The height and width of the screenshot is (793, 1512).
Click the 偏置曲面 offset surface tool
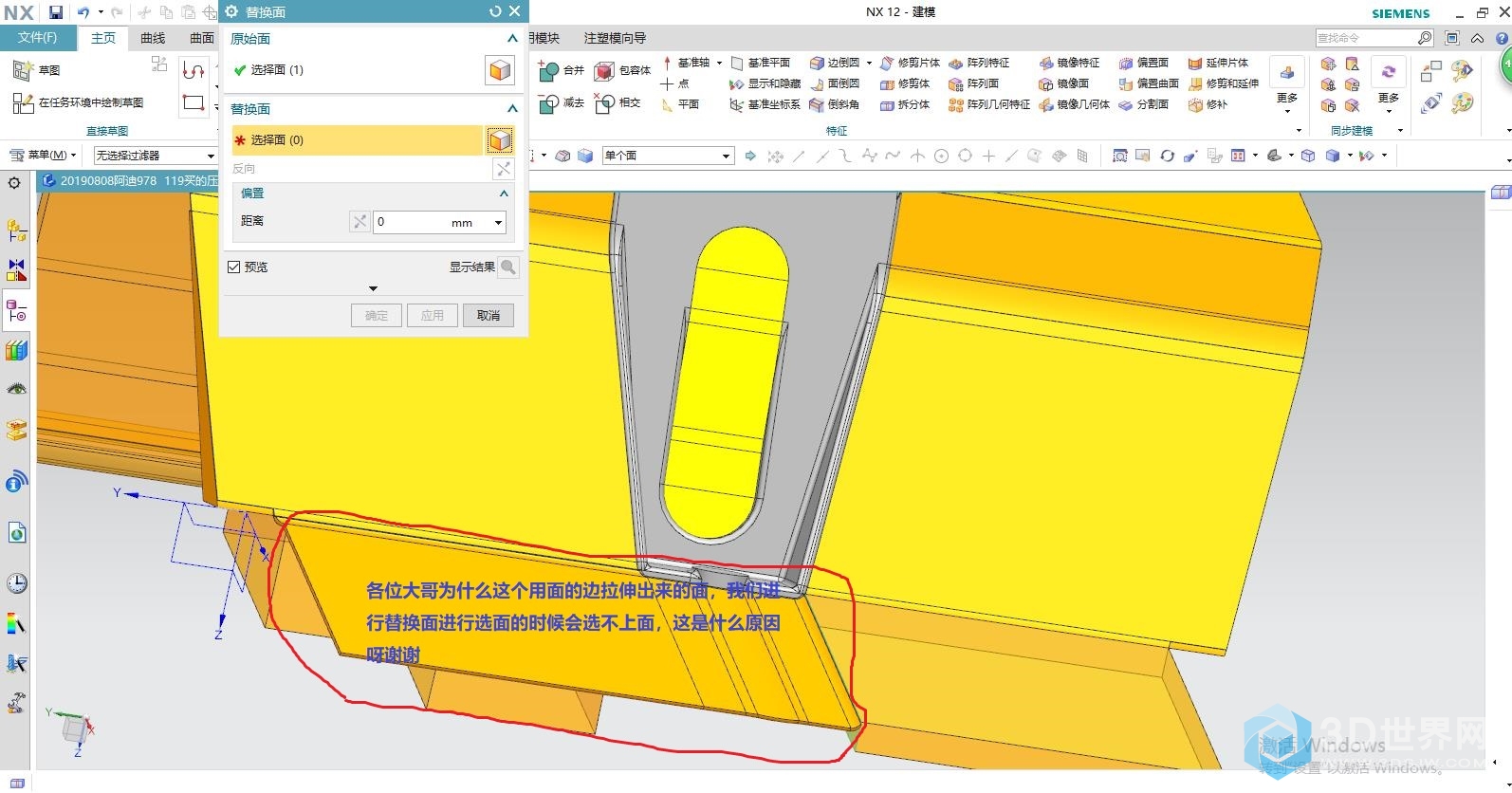pyautogui.click(x=1149, y=83)
